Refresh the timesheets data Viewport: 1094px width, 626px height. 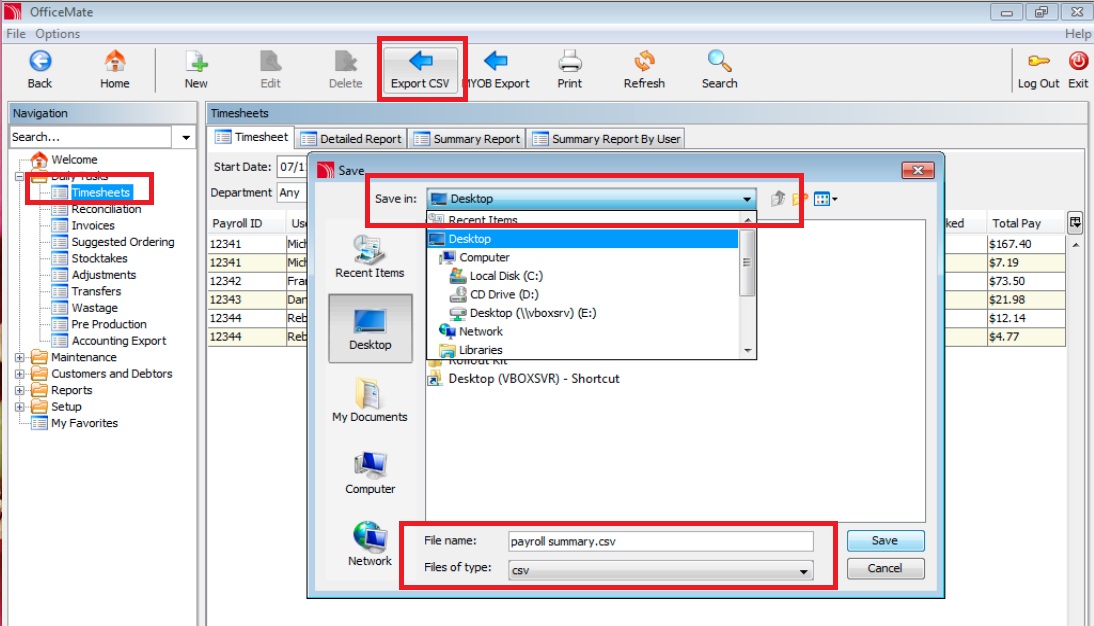644,69
